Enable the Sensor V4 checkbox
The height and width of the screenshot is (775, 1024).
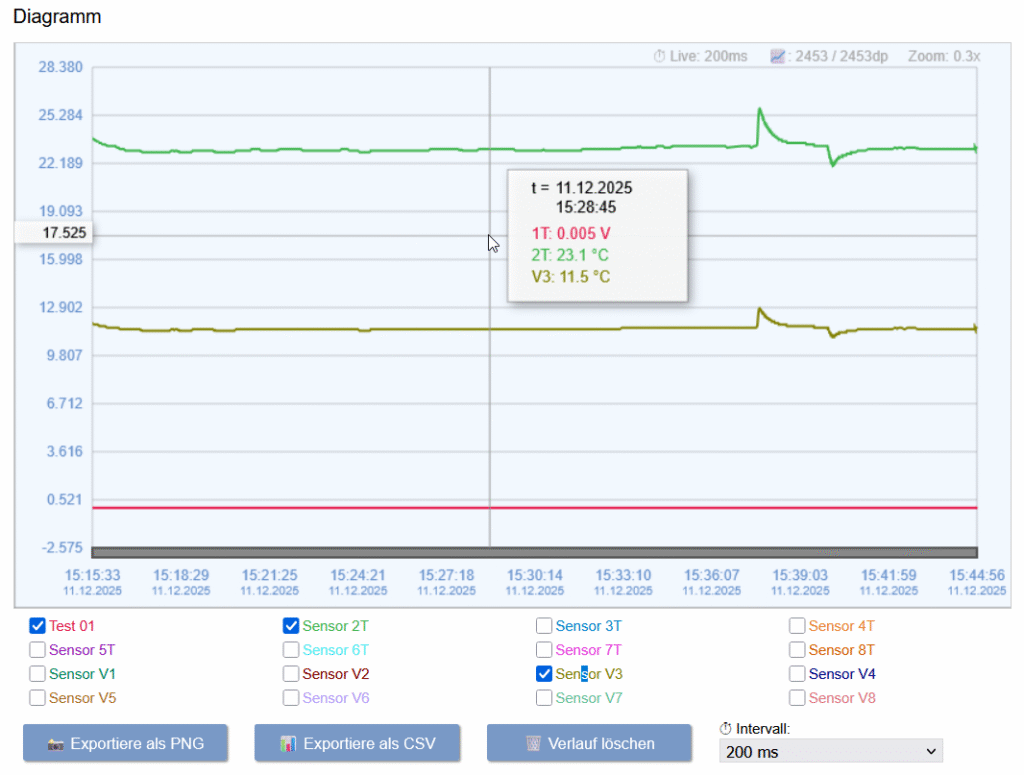click(797, 673)
